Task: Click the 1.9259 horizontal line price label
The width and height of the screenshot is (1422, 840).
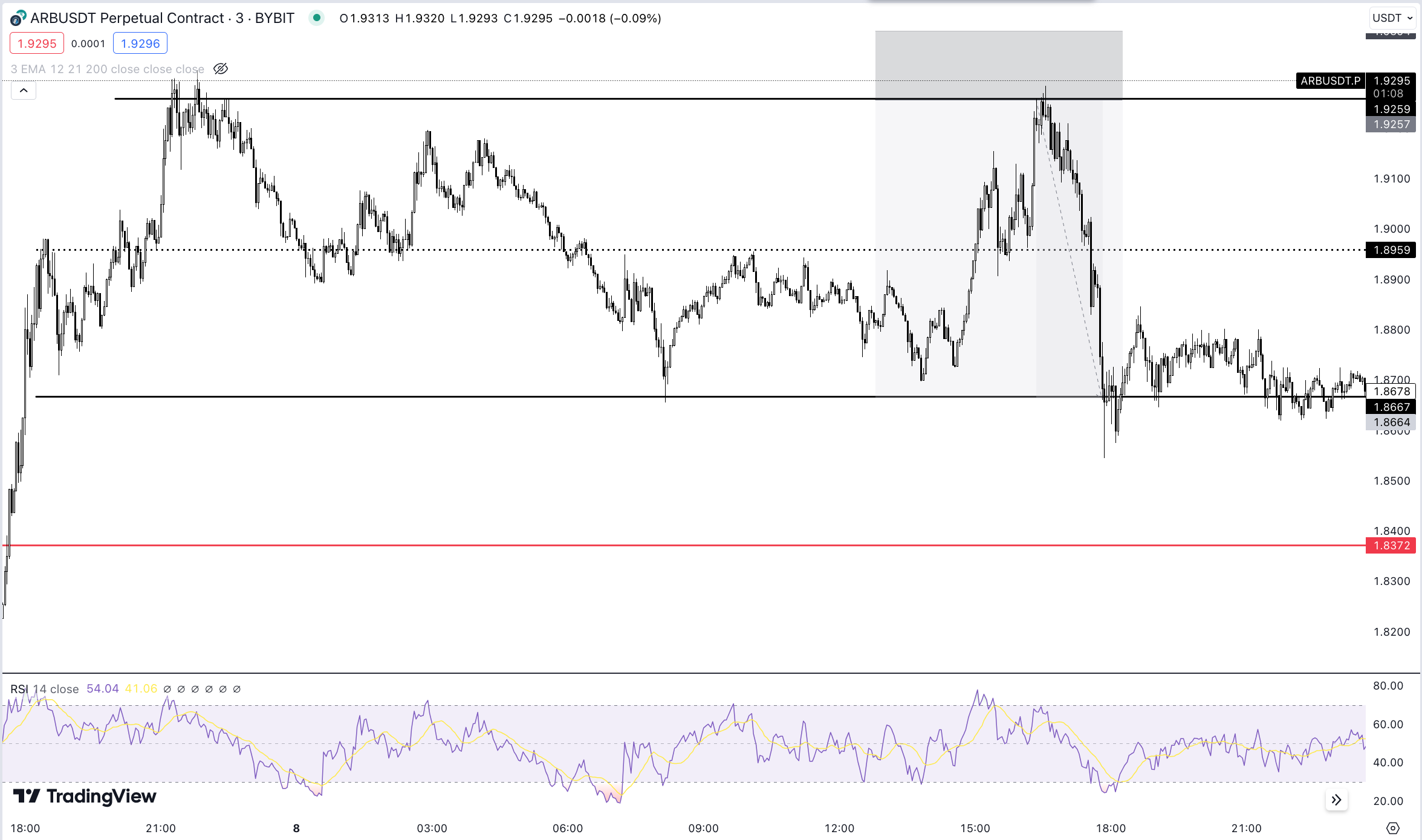Action: tap(1391, 109)
